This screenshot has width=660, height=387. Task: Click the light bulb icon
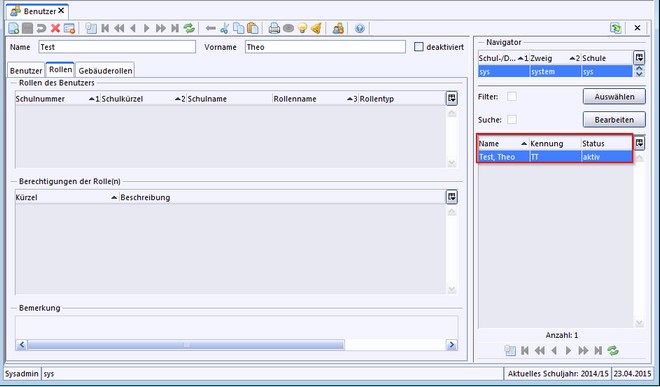(302, 28)
